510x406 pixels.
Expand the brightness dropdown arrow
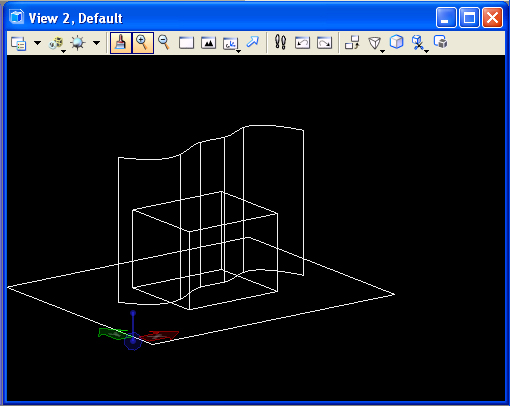coord(97,43)
